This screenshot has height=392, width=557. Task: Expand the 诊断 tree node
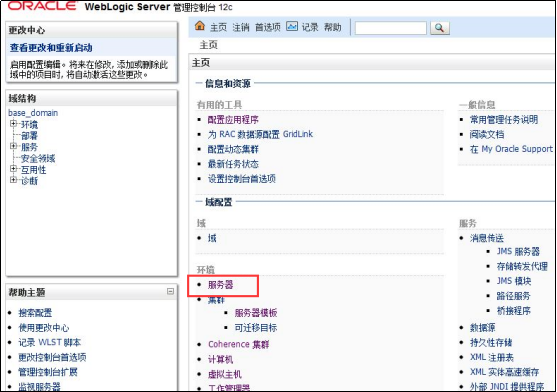[13, 180]
